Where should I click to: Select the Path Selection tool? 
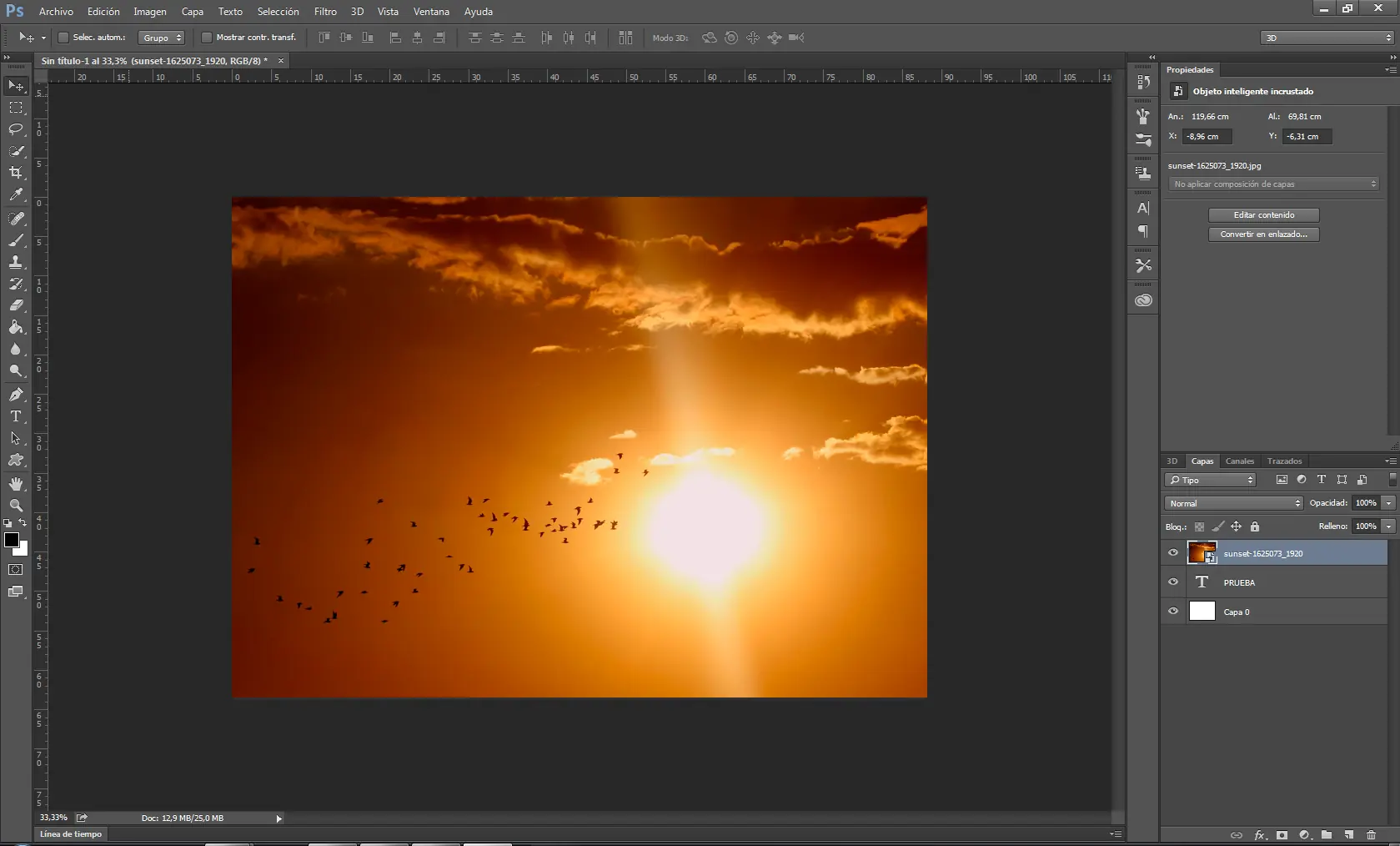[x=16, y=438]
